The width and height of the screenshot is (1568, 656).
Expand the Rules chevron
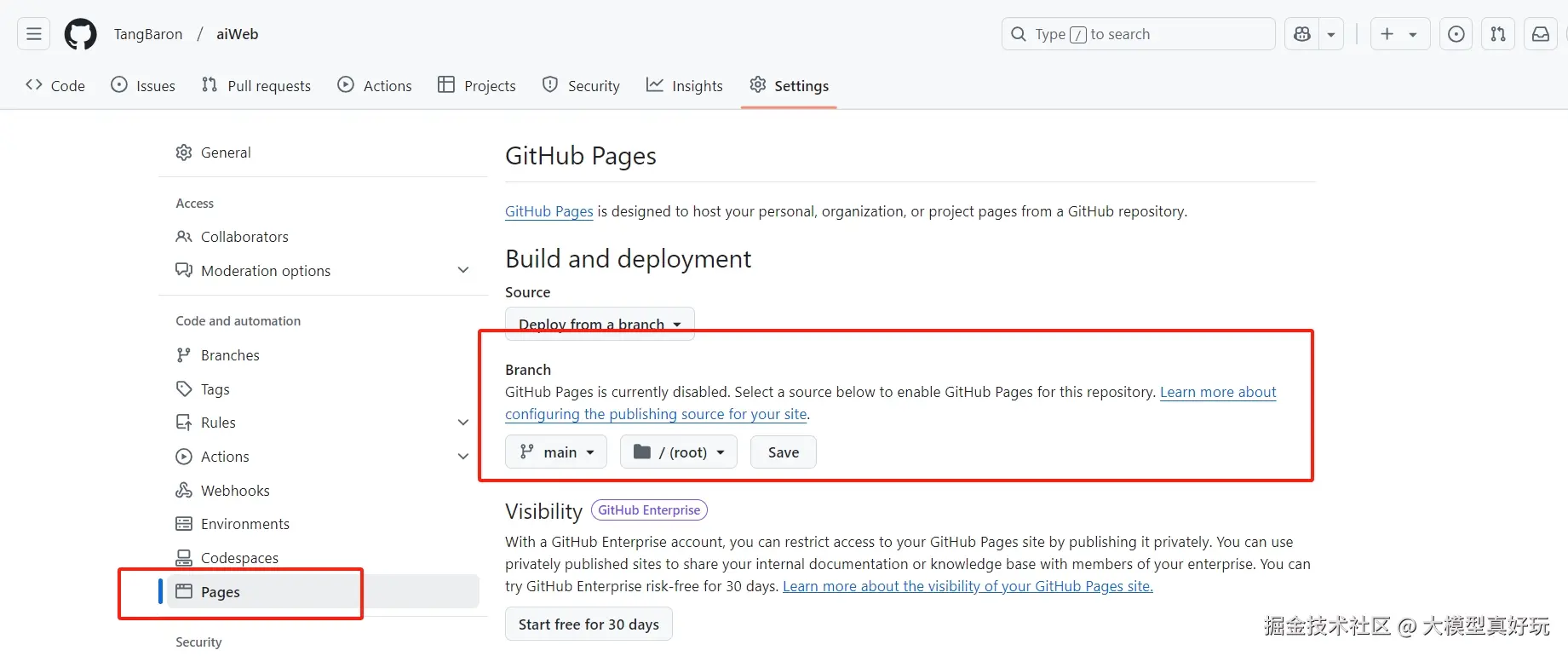tap(463, 423)
